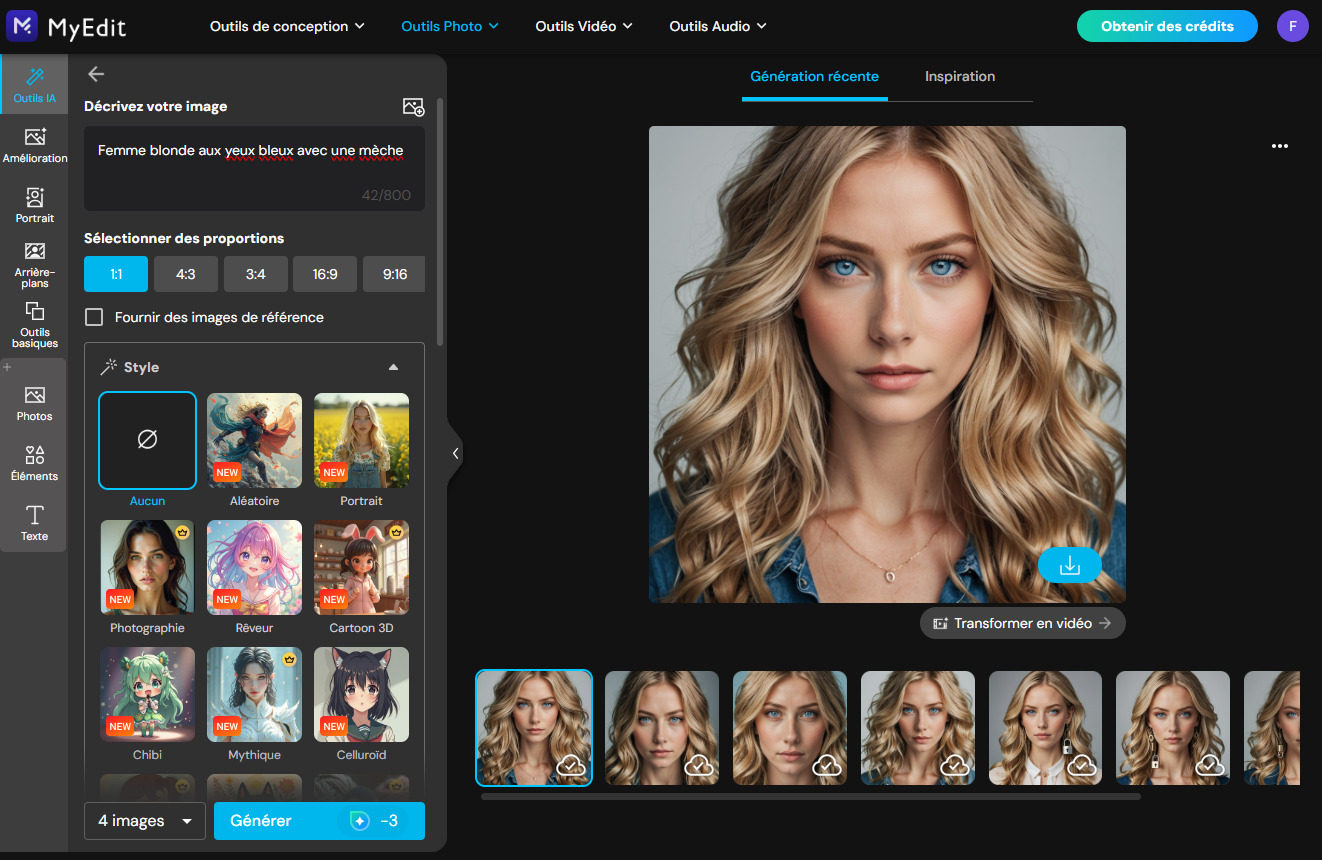Click the MyEdit logo
The image size is (1322, 860).
point(66,26)
